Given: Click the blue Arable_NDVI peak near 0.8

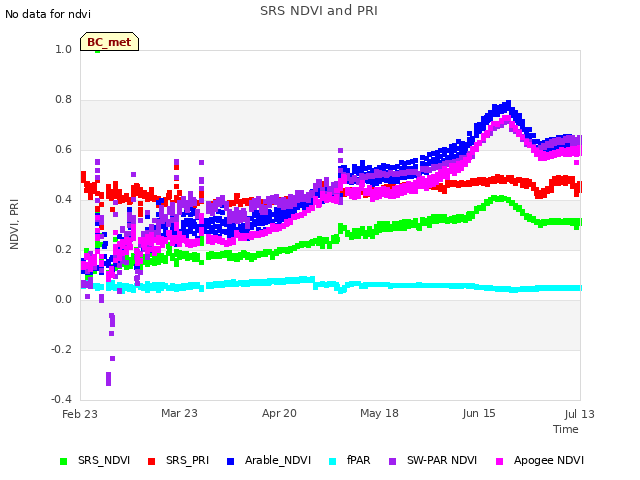Looking at the screenshot, I should [x=508, y=103].
